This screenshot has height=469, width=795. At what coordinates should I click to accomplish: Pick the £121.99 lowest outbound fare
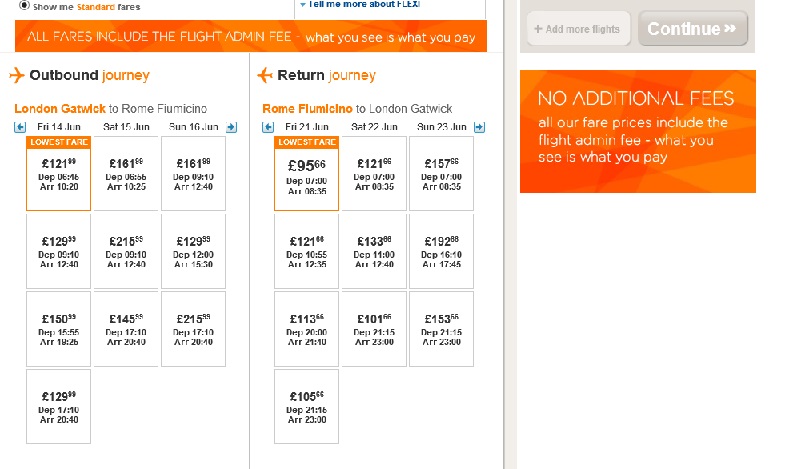click(58, 174)
